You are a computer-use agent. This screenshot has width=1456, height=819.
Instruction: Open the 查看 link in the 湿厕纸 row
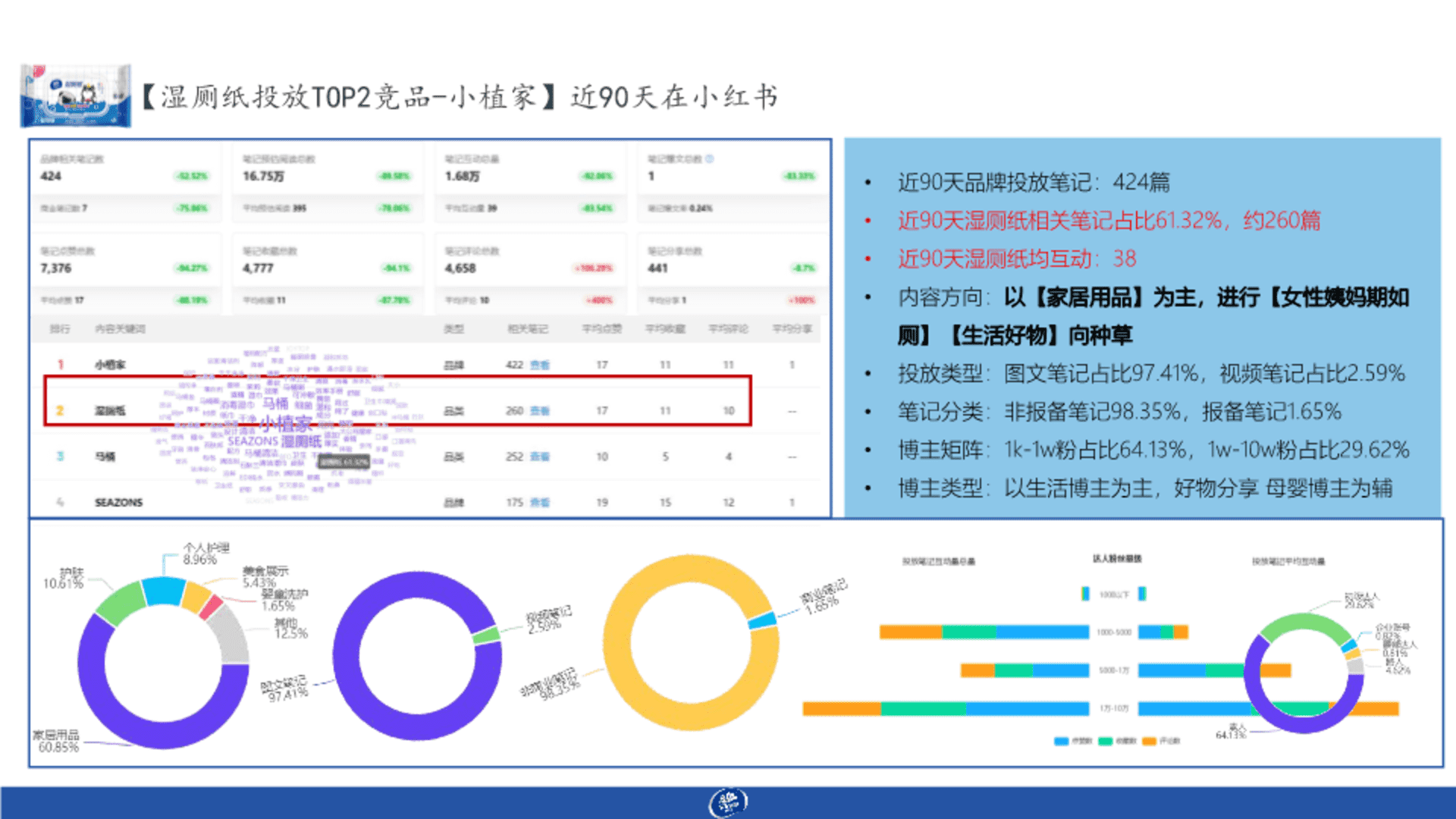540,411
